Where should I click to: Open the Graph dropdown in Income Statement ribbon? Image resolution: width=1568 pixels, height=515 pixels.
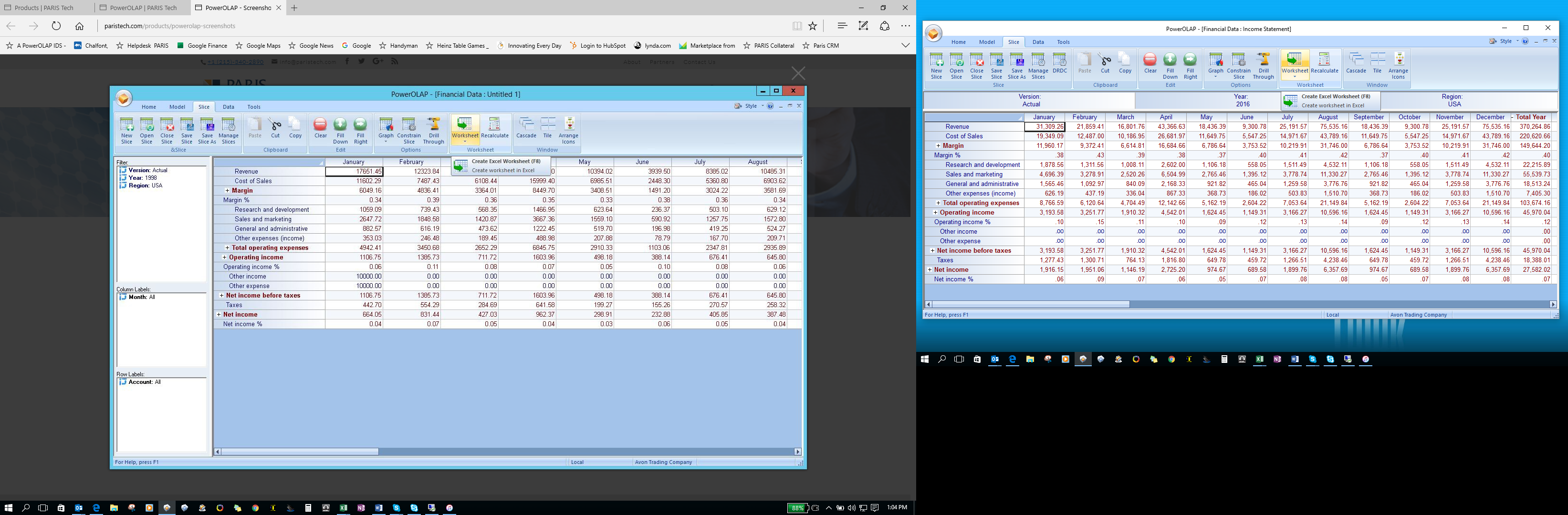click(x=1215, y=77)
